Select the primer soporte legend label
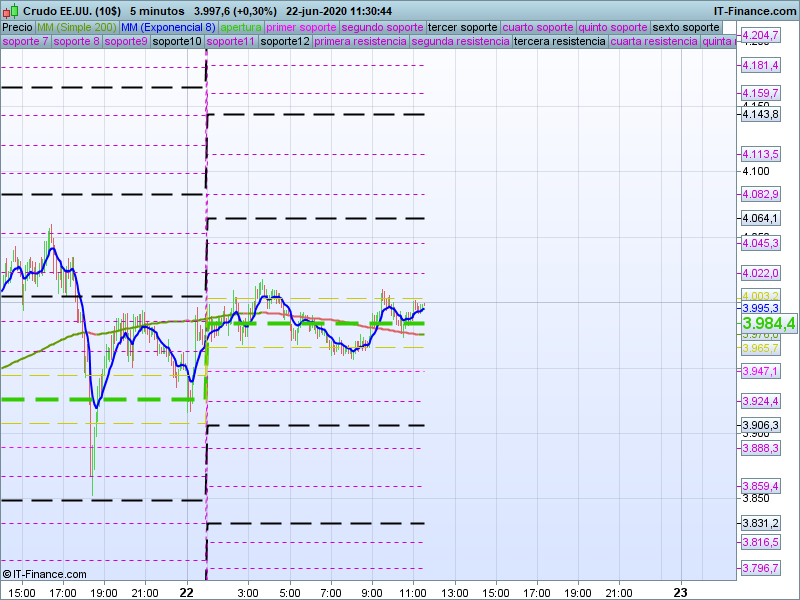Image resolution: width=800 pixels, height=600 pixels. [x=302, y=27]
